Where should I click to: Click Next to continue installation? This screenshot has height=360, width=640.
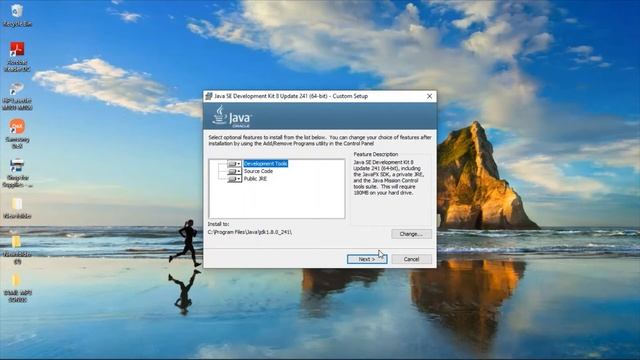pos(367,259)
